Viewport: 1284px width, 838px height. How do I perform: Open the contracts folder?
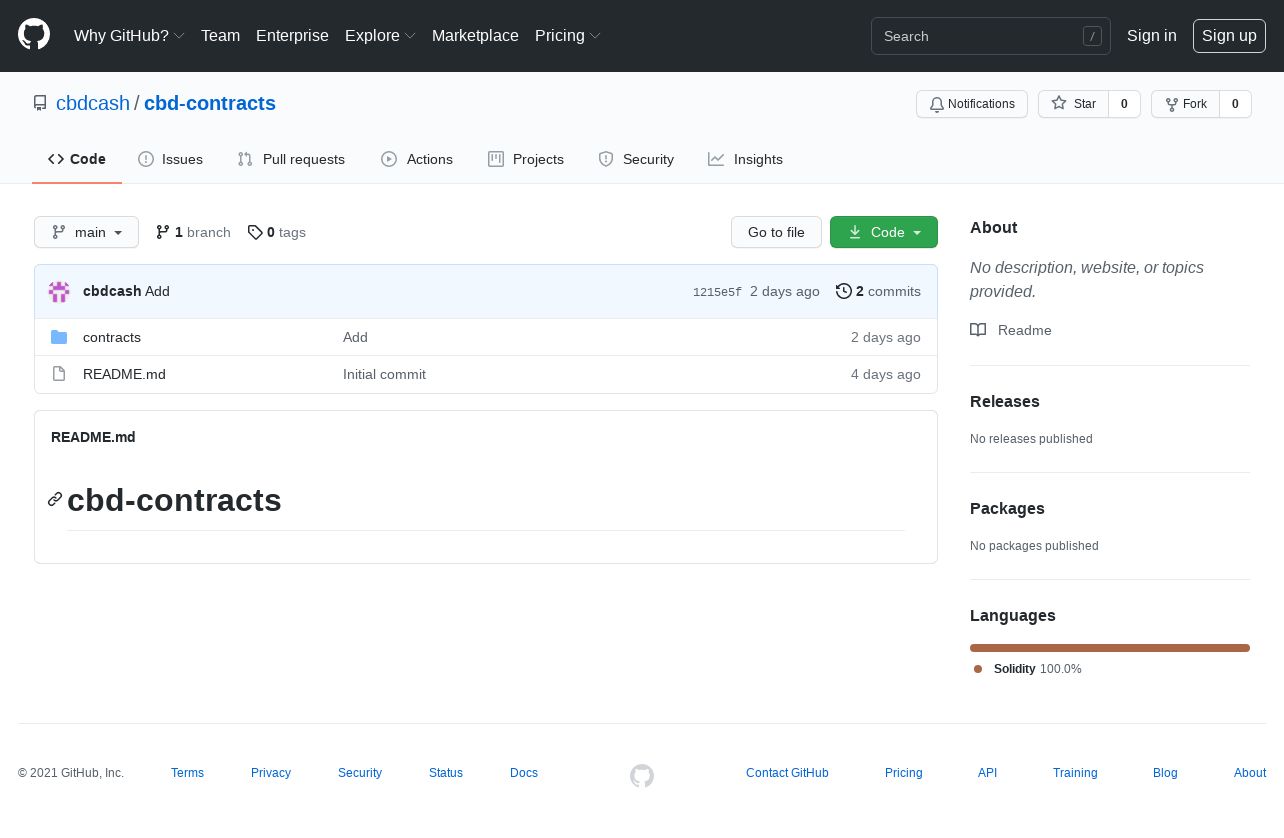pyautogui.click(x=112, y=337)
